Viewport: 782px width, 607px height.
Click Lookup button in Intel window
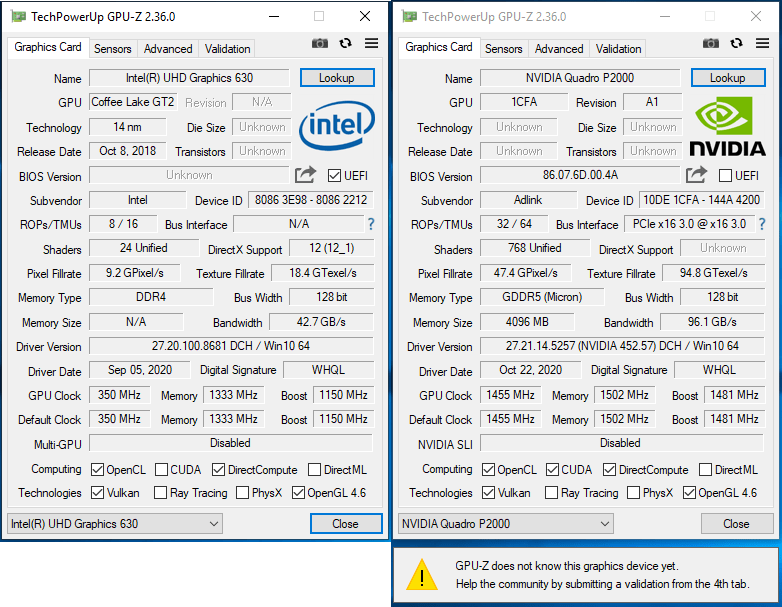(x=337, y=78)
